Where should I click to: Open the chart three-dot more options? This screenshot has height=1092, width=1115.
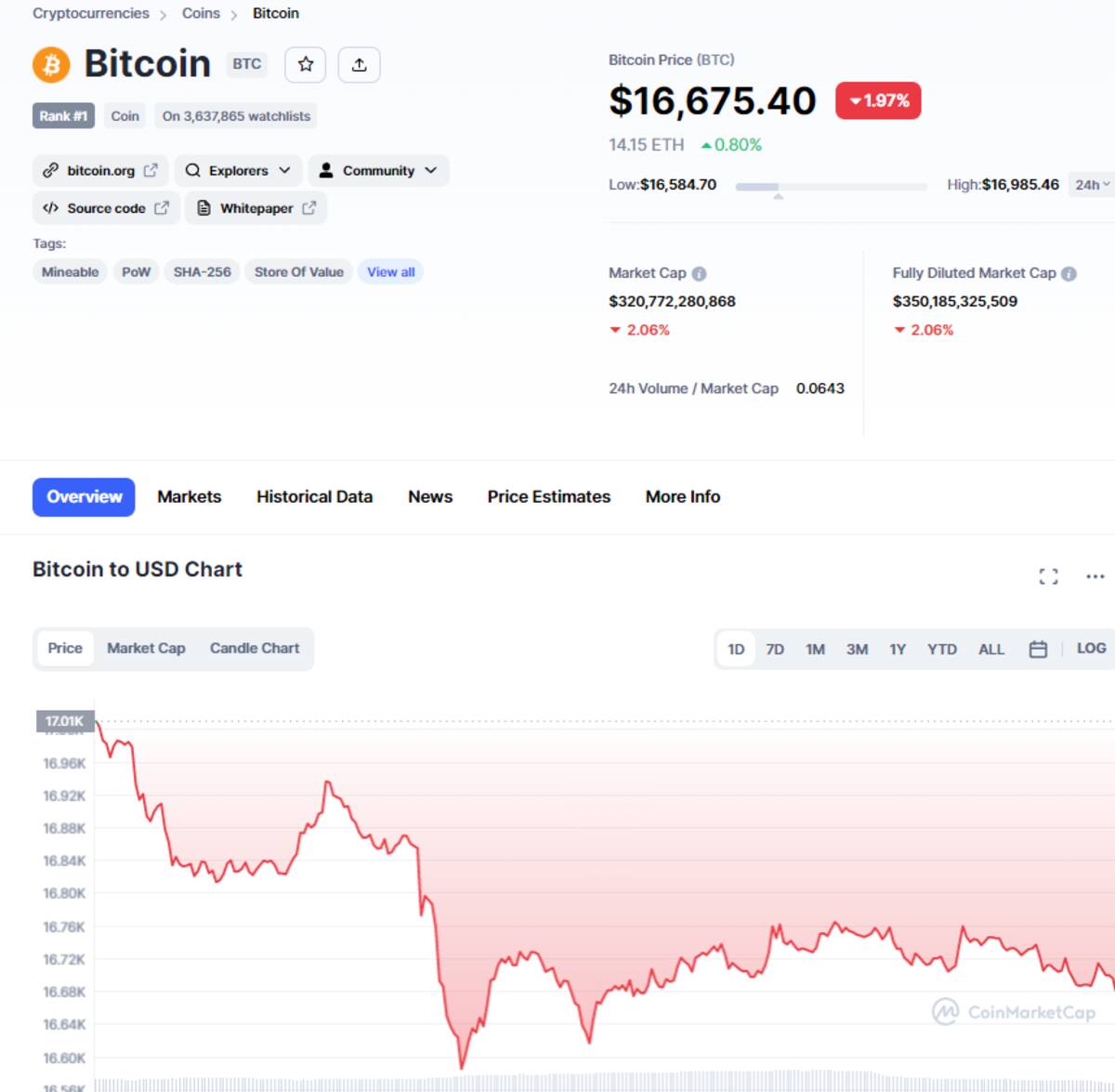[x=1095, y=576]
